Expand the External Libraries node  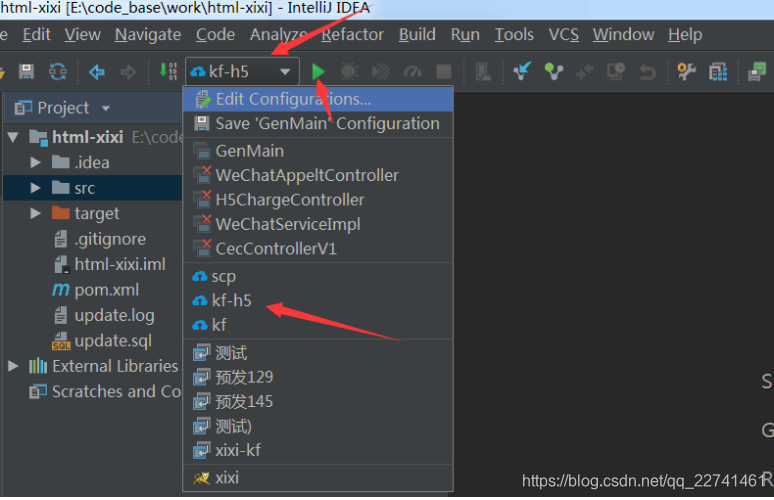13,366
